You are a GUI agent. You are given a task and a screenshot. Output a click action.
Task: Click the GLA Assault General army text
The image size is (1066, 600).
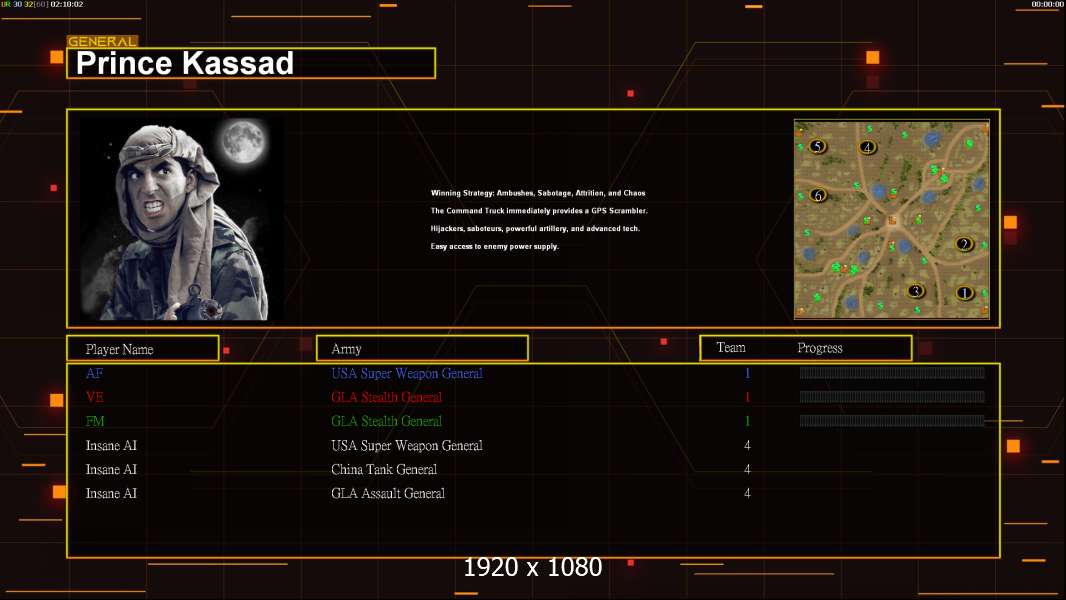(388, 493)
